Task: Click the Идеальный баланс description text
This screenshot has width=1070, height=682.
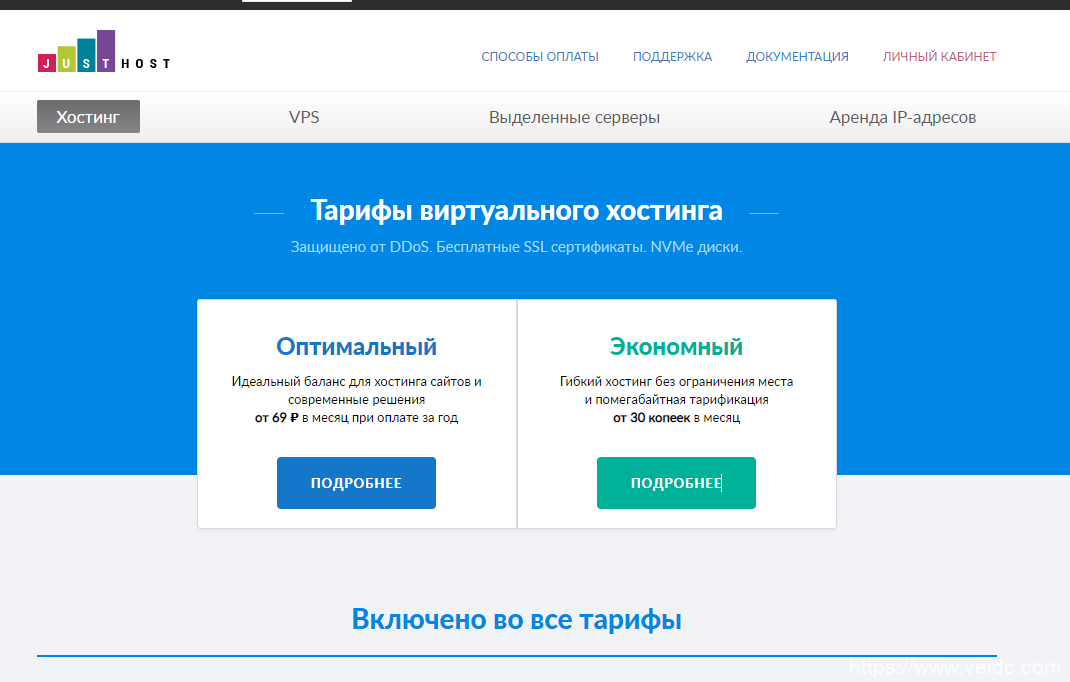Action: 356,390
